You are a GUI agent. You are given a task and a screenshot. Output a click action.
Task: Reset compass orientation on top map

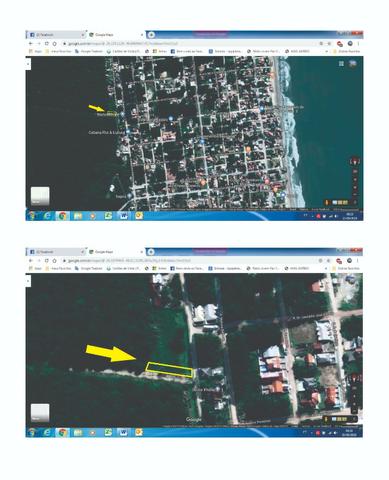[x=355, y=162]
